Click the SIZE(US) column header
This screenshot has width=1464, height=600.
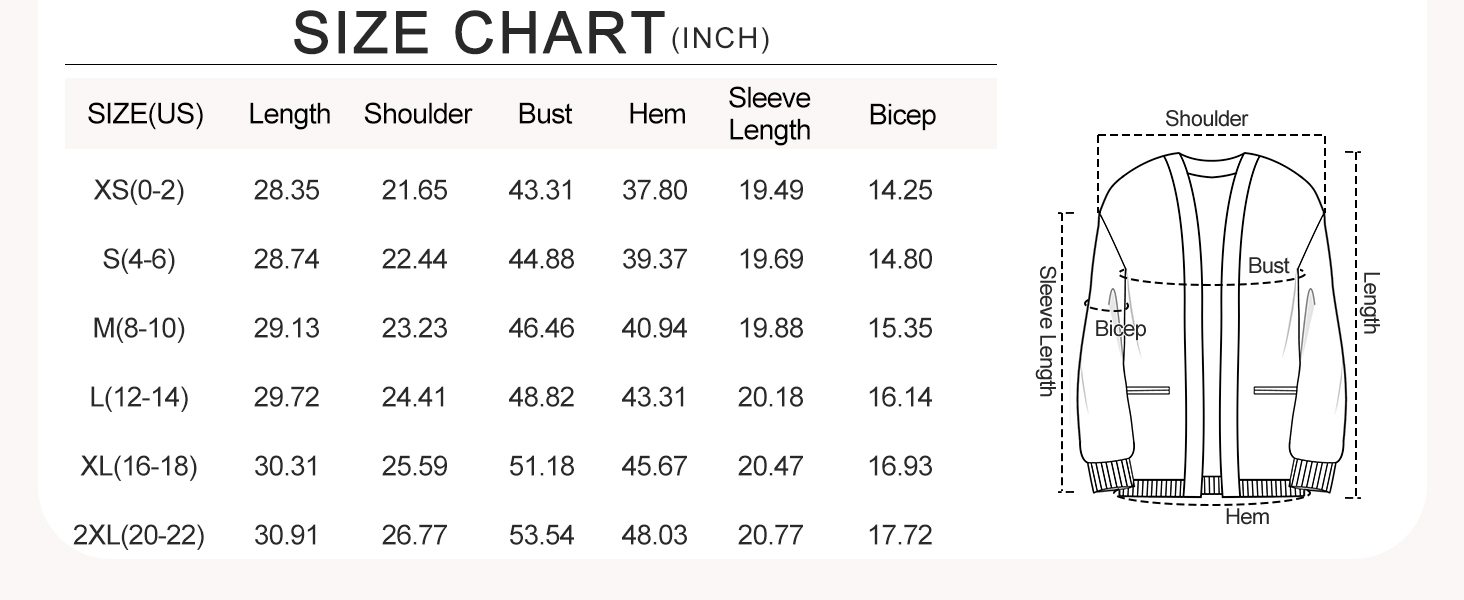[145, 115]
